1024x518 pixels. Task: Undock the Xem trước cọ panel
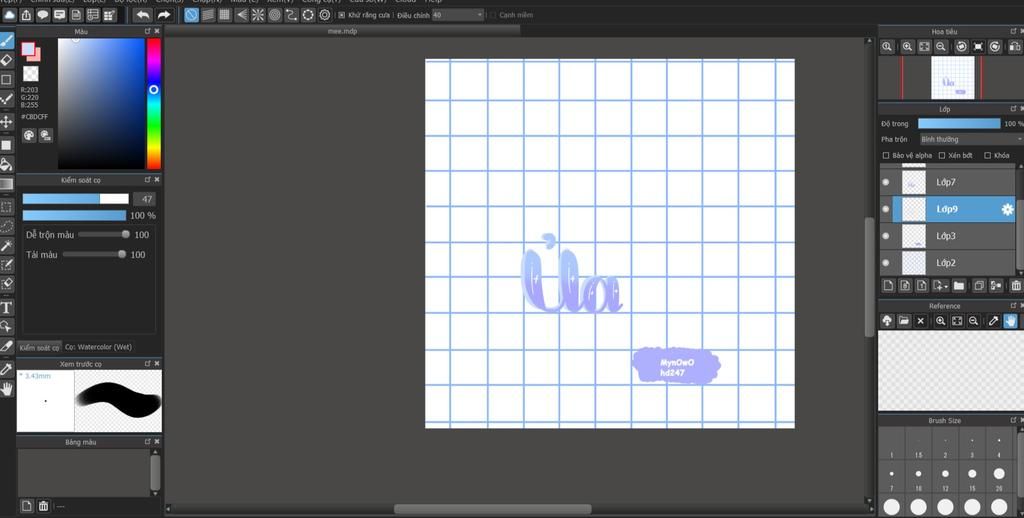148,364
